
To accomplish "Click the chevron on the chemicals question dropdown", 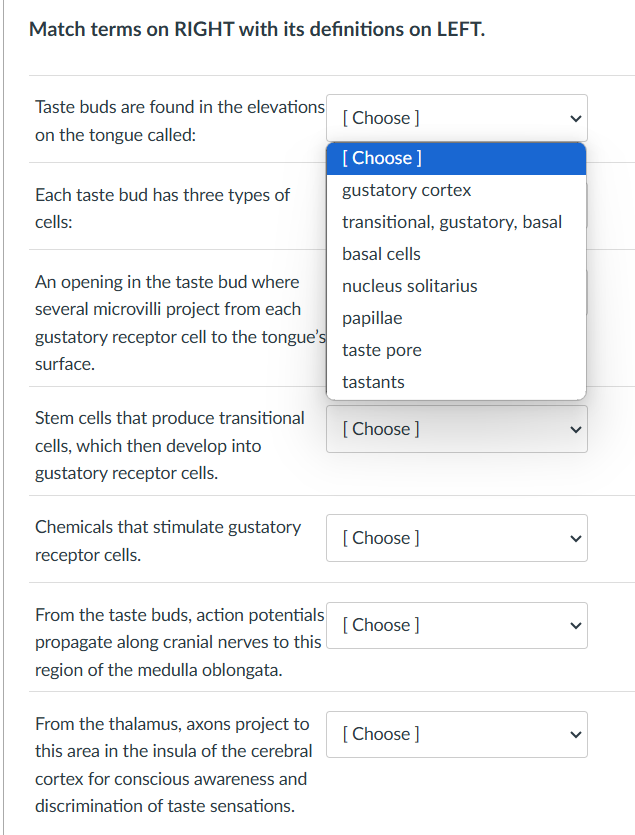I will pyautogui.click(x=575, y=538).
